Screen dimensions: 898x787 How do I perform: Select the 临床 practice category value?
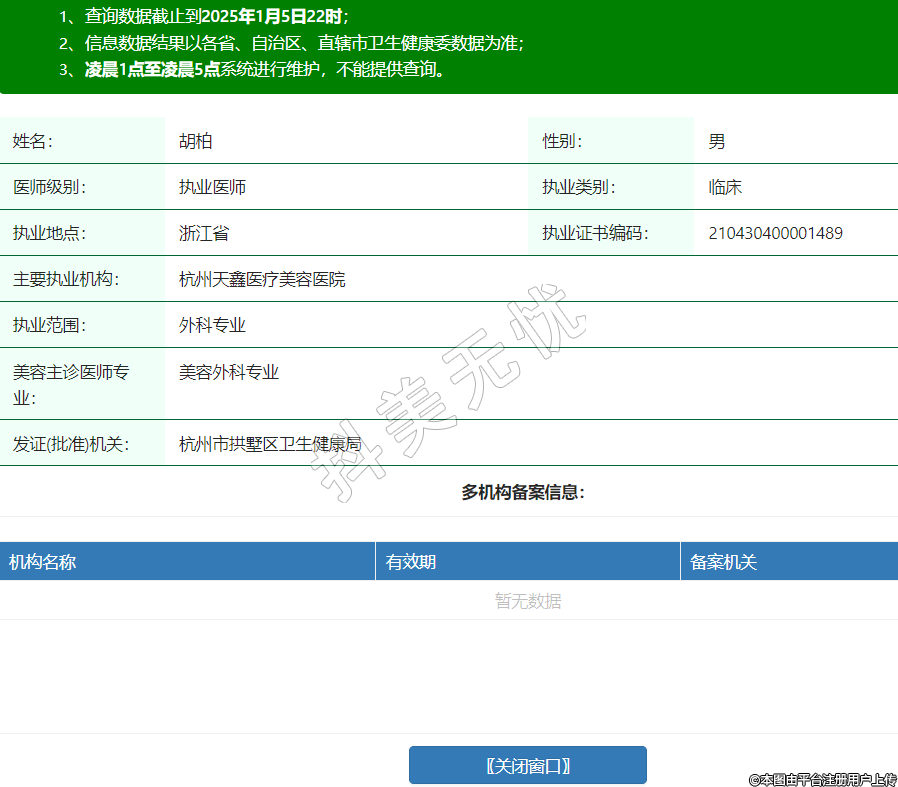point(725,188)
